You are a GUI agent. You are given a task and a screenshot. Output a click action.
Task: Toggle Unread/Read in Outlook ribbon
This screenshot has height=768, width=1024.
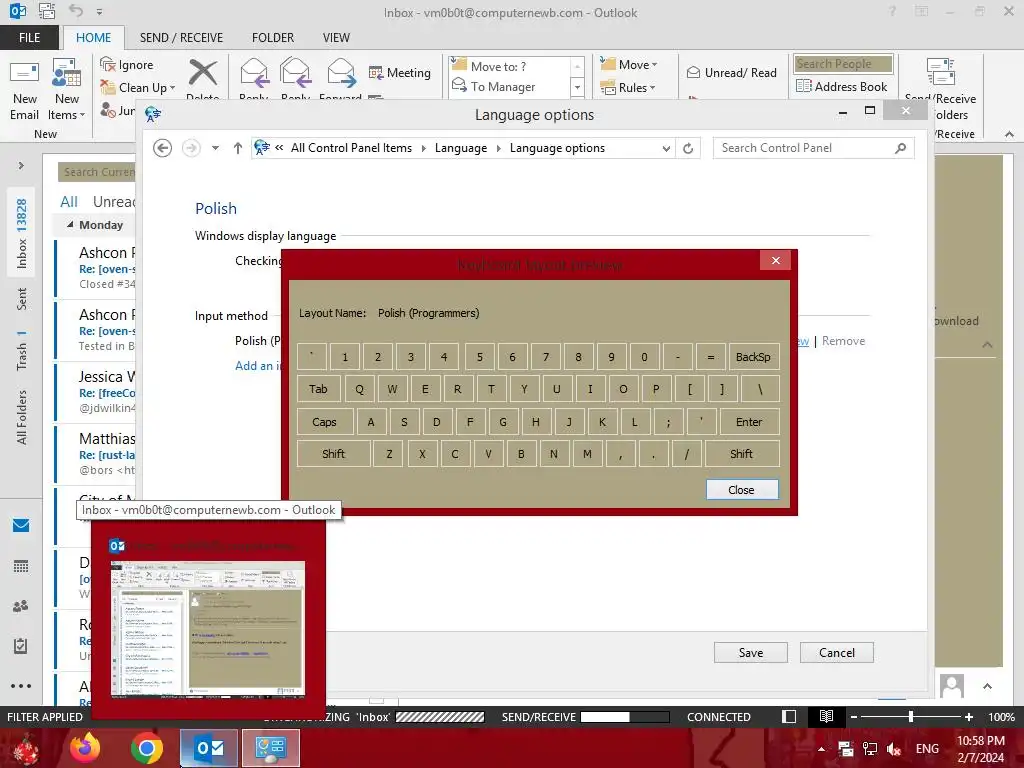732,72
